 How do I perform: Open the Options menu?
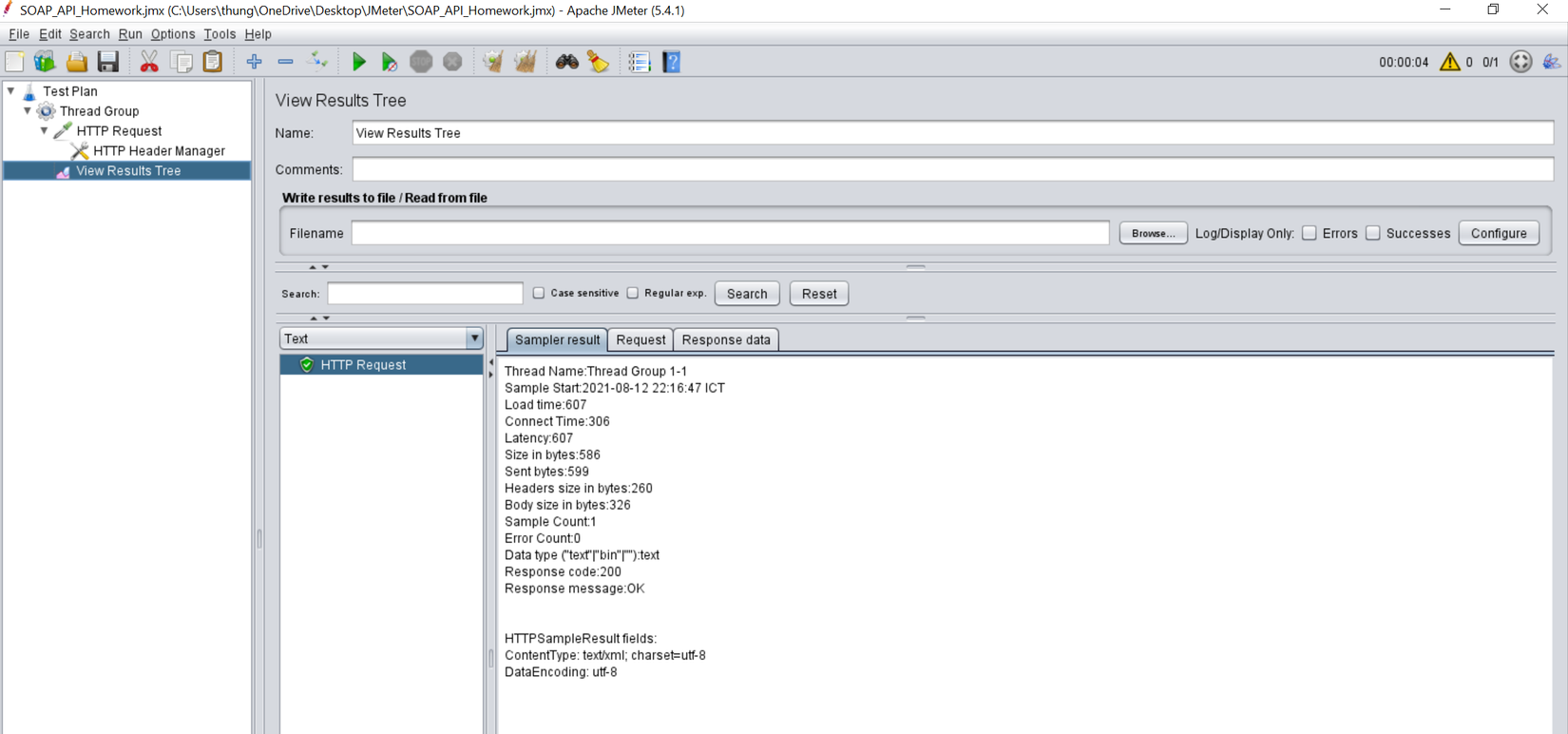pyautogui.click(x=173, y=34)
